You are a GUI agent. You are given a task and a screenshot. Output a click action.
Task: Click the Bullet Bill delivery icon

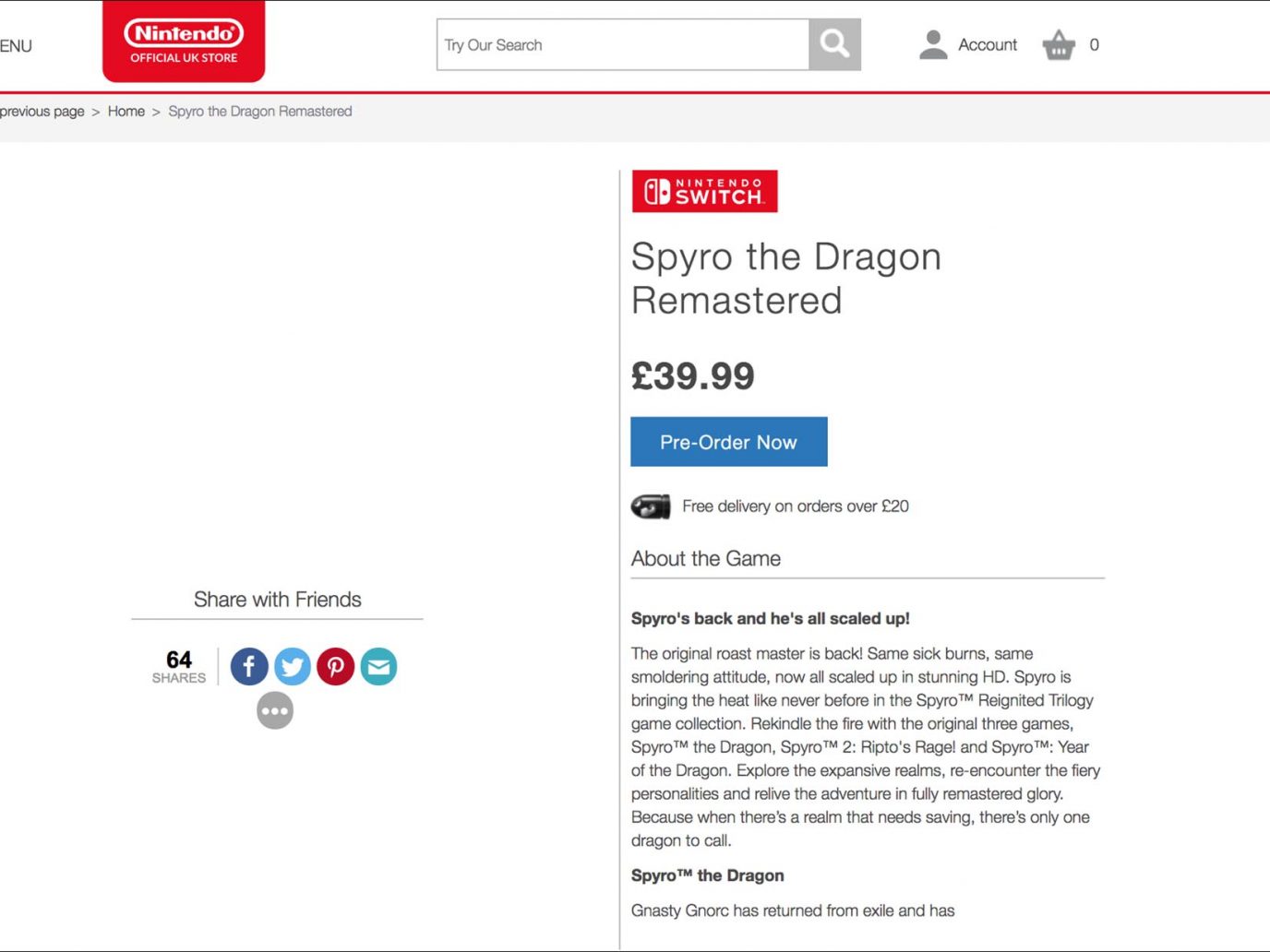[x=651, y=506]
